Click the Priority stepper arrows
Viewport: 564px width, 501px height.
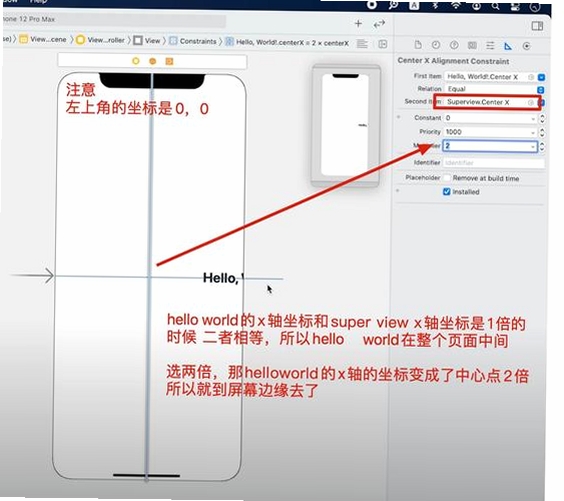click(542, 133)
